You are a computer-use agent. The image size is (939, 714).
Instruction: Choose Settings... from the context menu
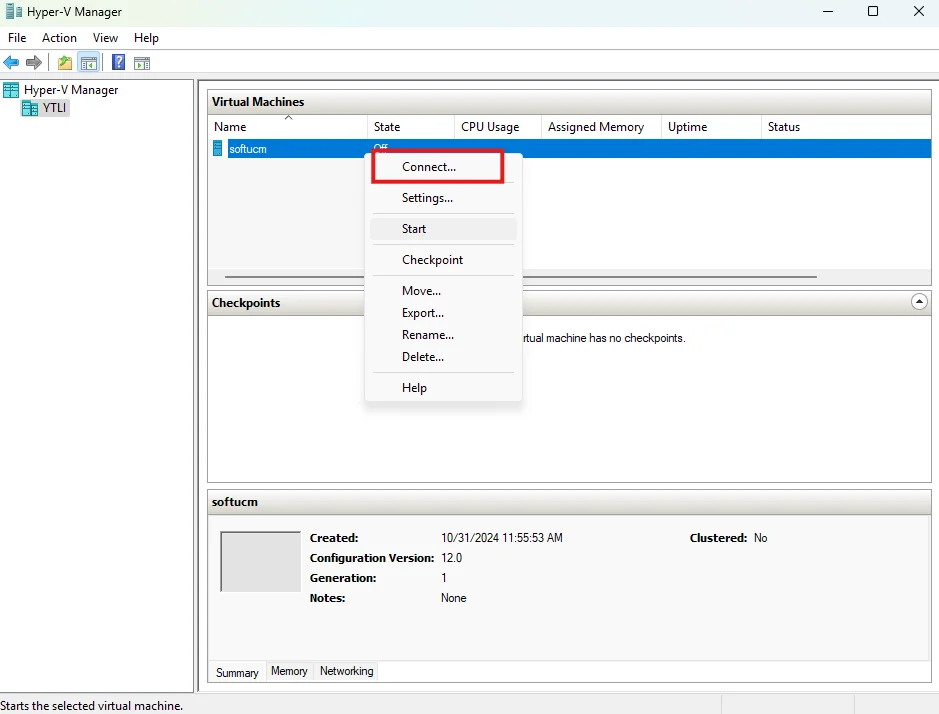tap(443, 198)
